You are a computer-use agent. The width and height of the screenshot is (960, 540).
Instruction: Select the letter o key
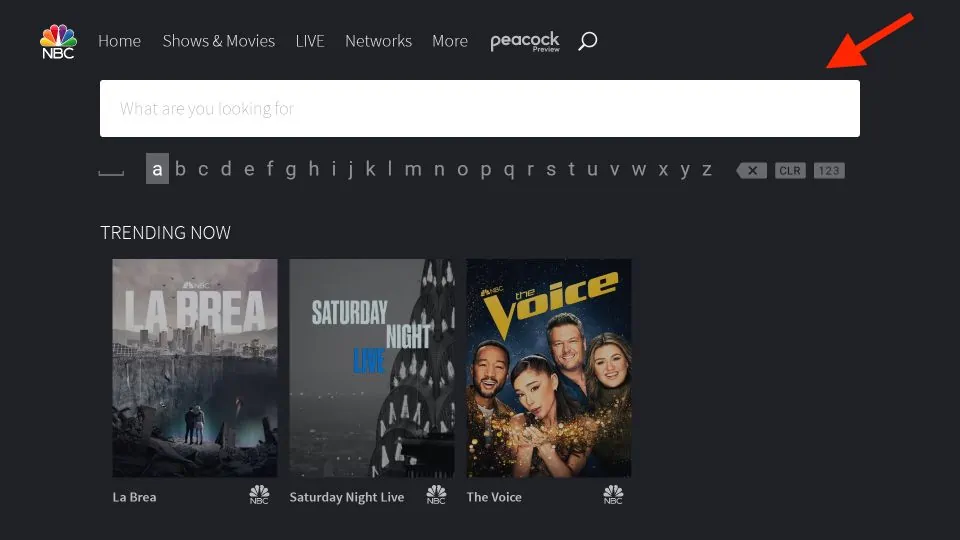pyautogui.click(x=462, y=170)
